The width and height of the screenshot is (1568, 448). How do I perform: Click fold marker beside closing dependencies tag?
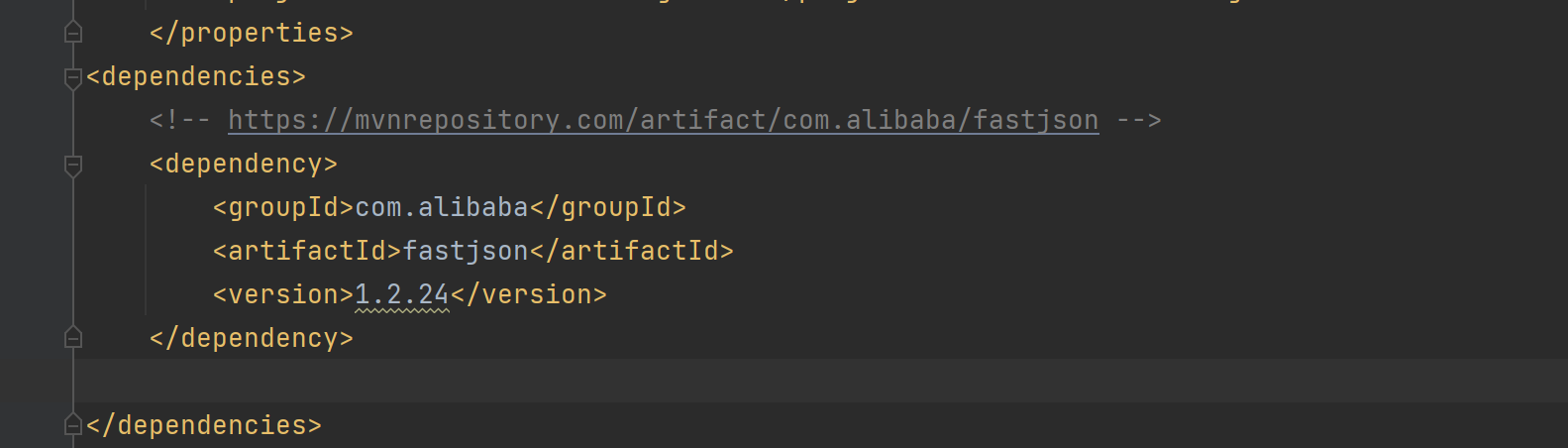coord(72,426)
